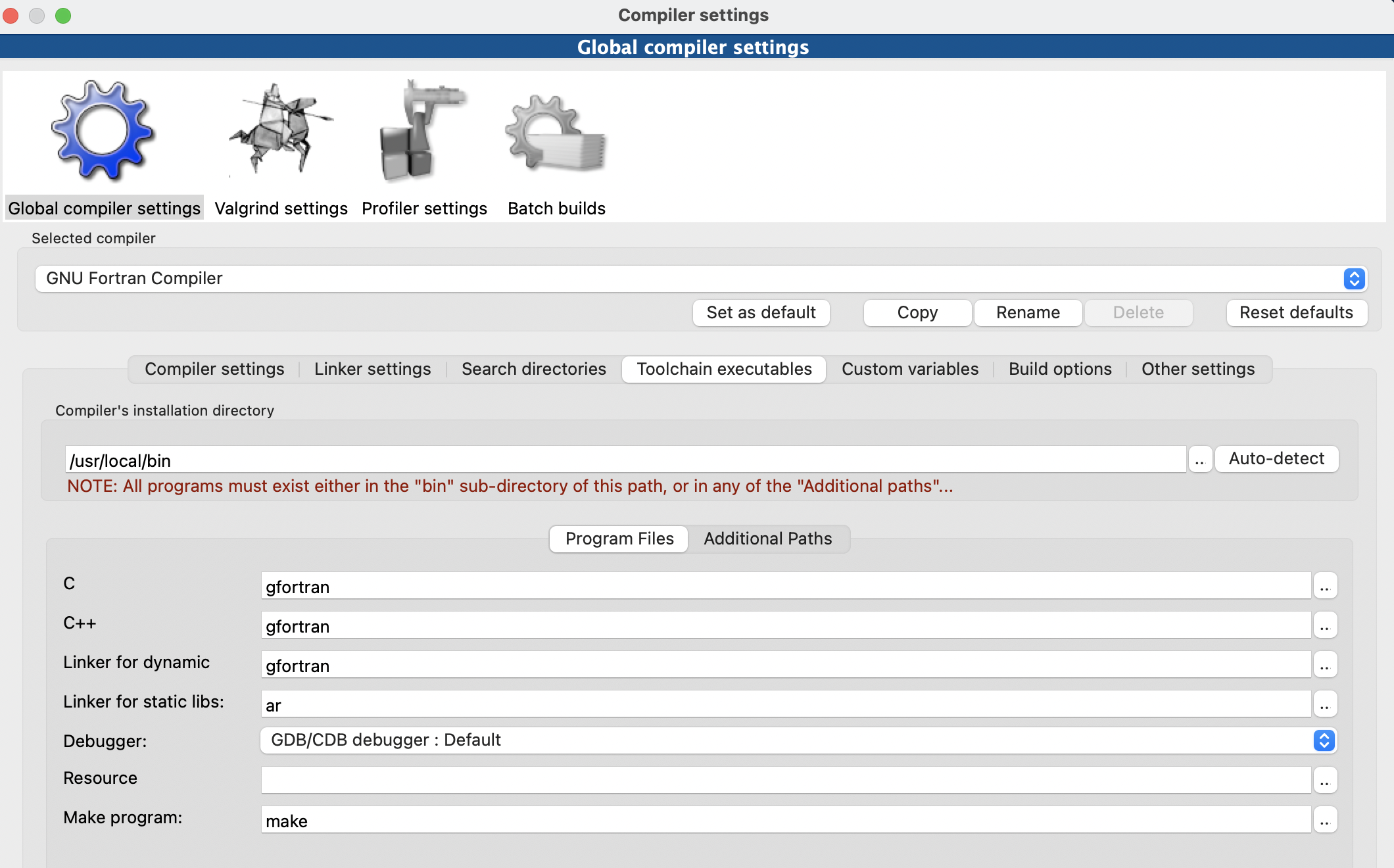This screenshot has width=1394, height=868.
Task: Open Global compiler settings gear icon
Action: coord(103,132)
